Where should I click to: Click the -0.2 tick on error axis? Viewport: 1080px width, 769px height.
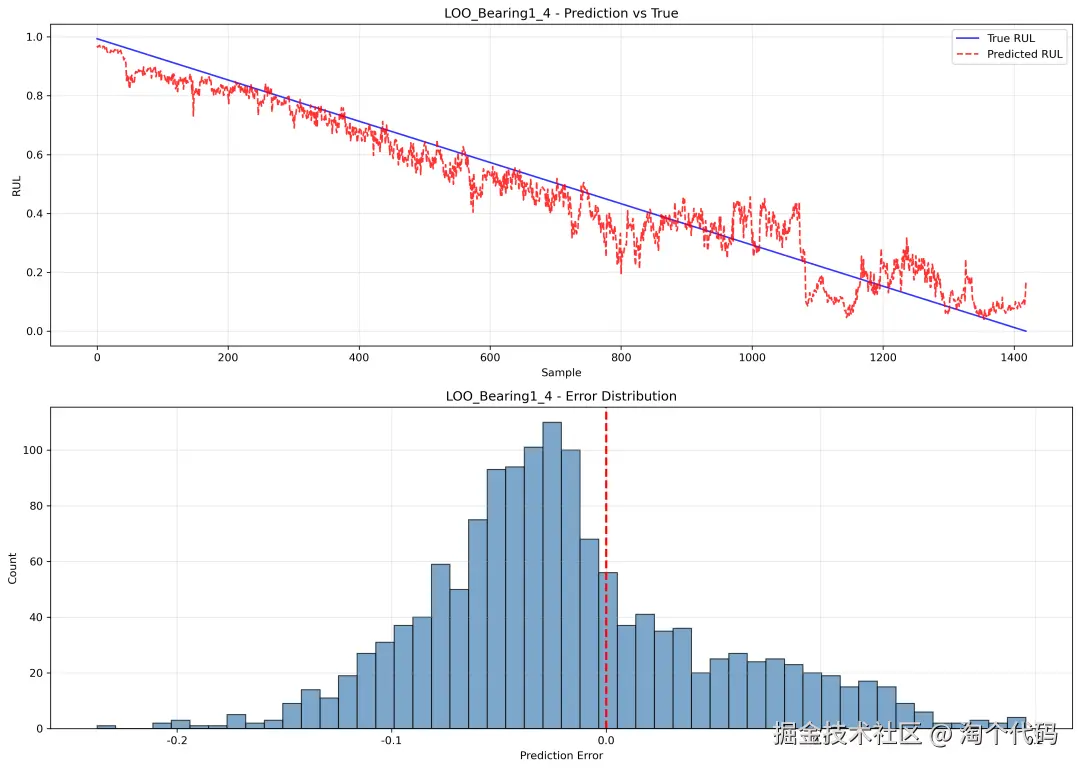pos(177,741)
